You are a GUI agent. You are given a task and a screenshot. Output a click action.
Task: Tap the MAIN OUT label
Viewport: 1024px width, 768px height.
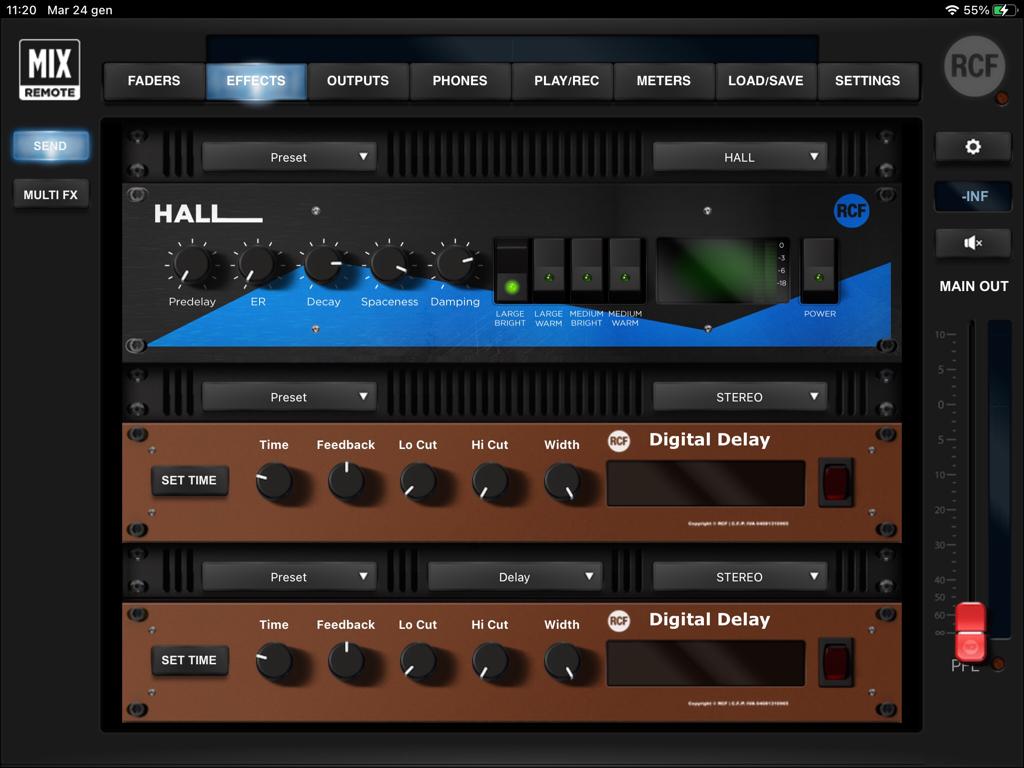click(974, 286)
